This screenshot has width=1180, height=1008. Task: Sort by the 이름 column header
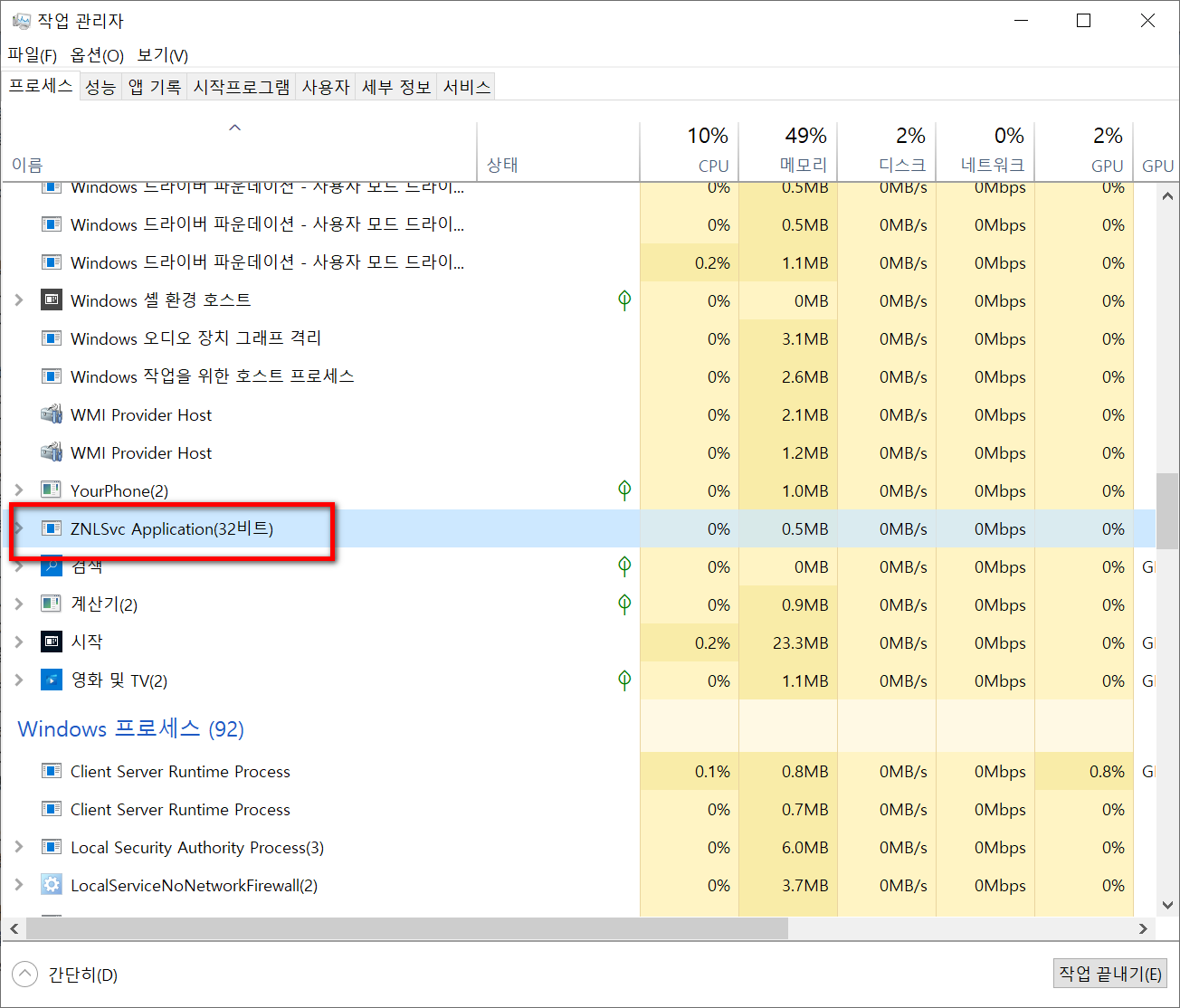click(x=239, y=152)
